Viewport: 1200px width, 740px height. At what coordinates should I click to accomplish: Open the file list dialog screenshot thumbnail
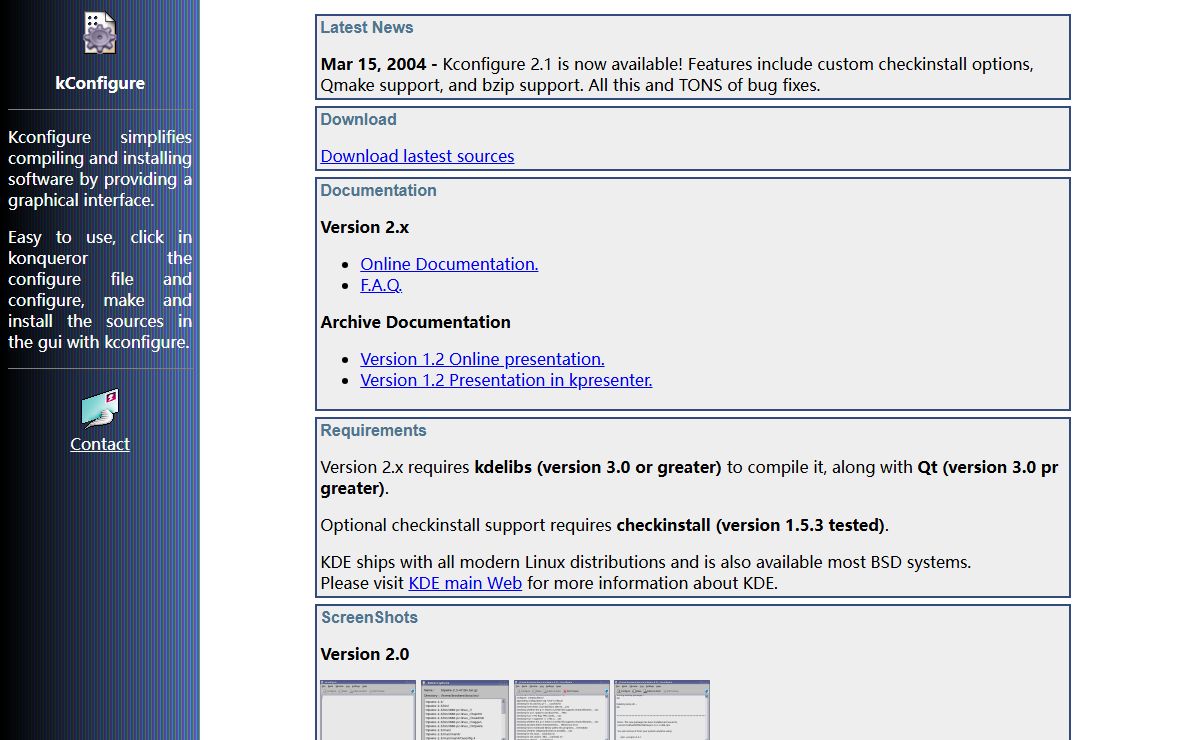(465, 710)
